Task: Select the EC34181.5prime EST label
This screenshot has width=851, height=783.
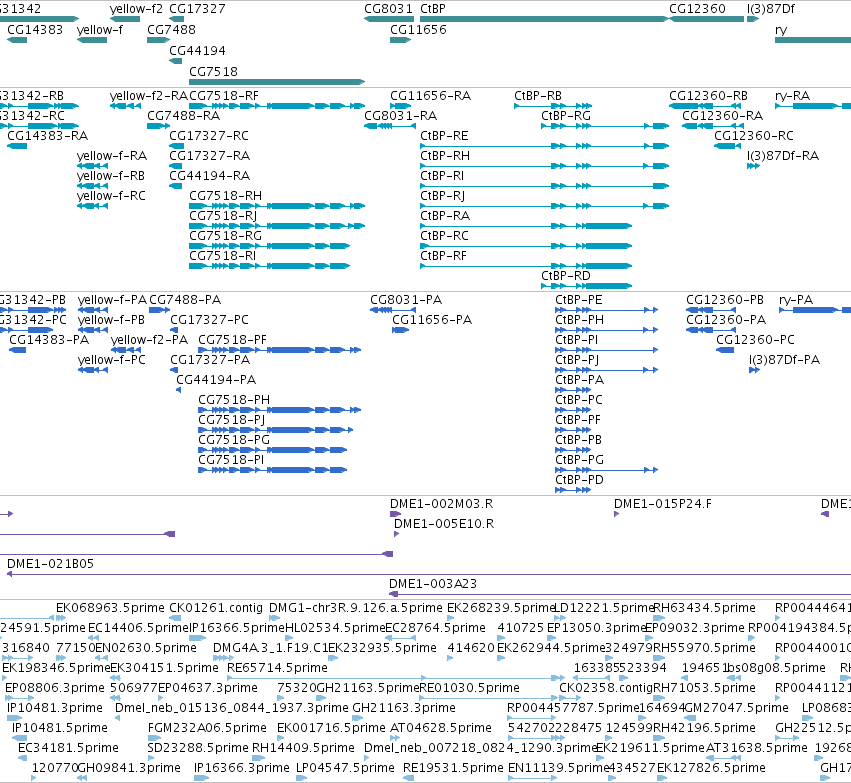Action: coord(68,748)
